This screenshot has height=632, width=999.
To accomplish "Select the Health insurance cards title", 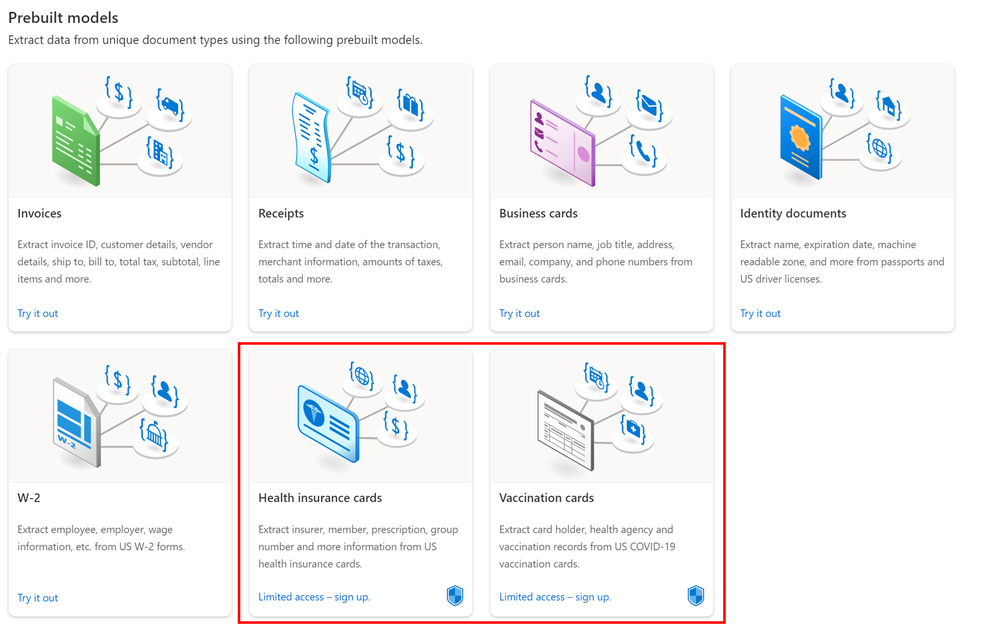I will [320, 498].
